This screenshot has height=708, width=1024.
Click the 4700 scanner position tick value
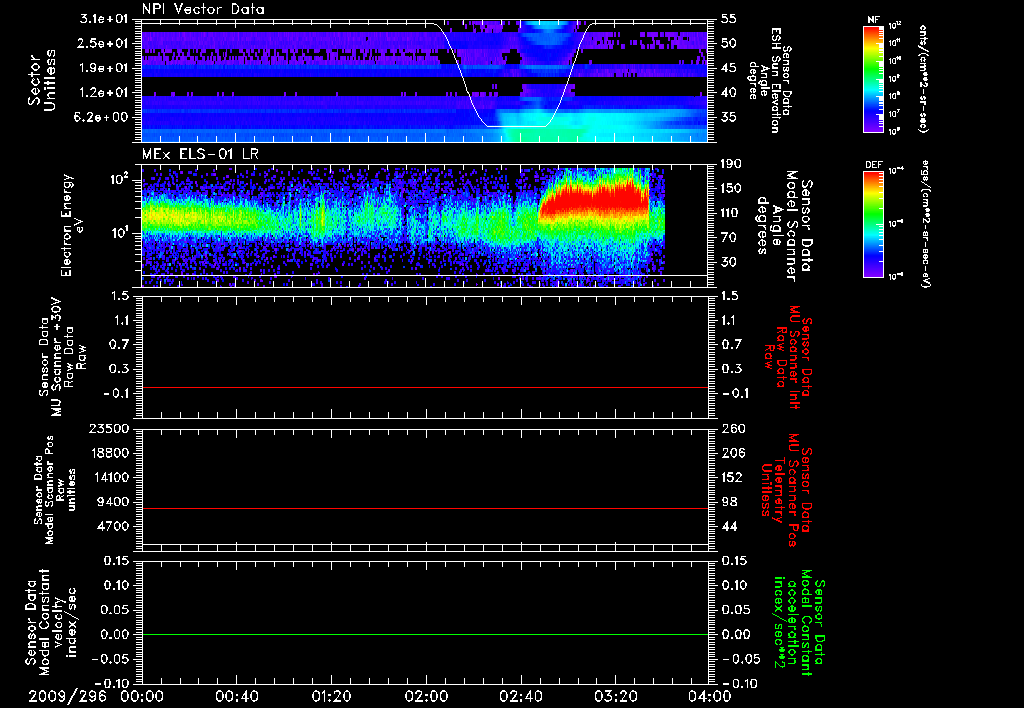click(x=114, y=526)
